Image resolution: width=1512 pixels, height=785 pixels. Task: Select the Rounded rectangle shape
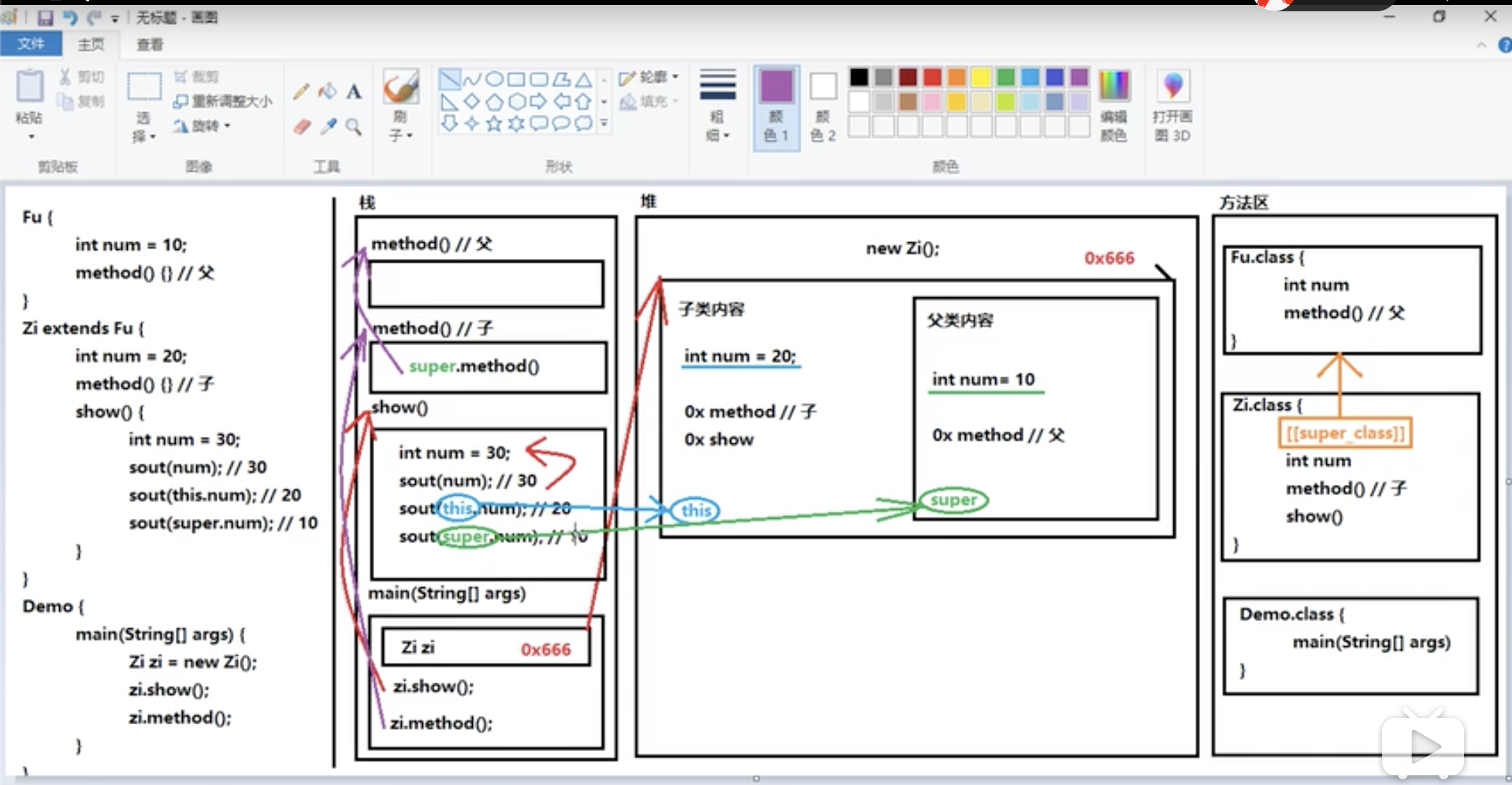click(539, 79)
